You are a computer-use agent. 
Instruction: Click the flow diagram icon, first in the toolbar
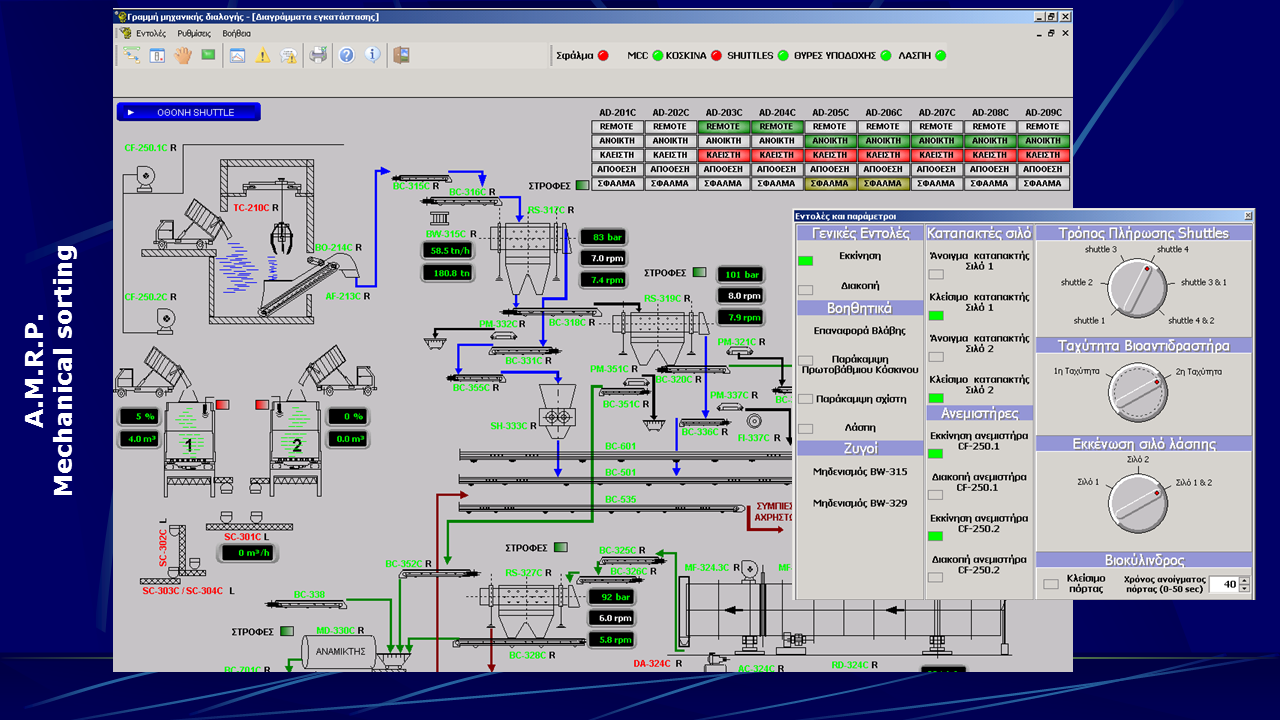coord(131,55)
